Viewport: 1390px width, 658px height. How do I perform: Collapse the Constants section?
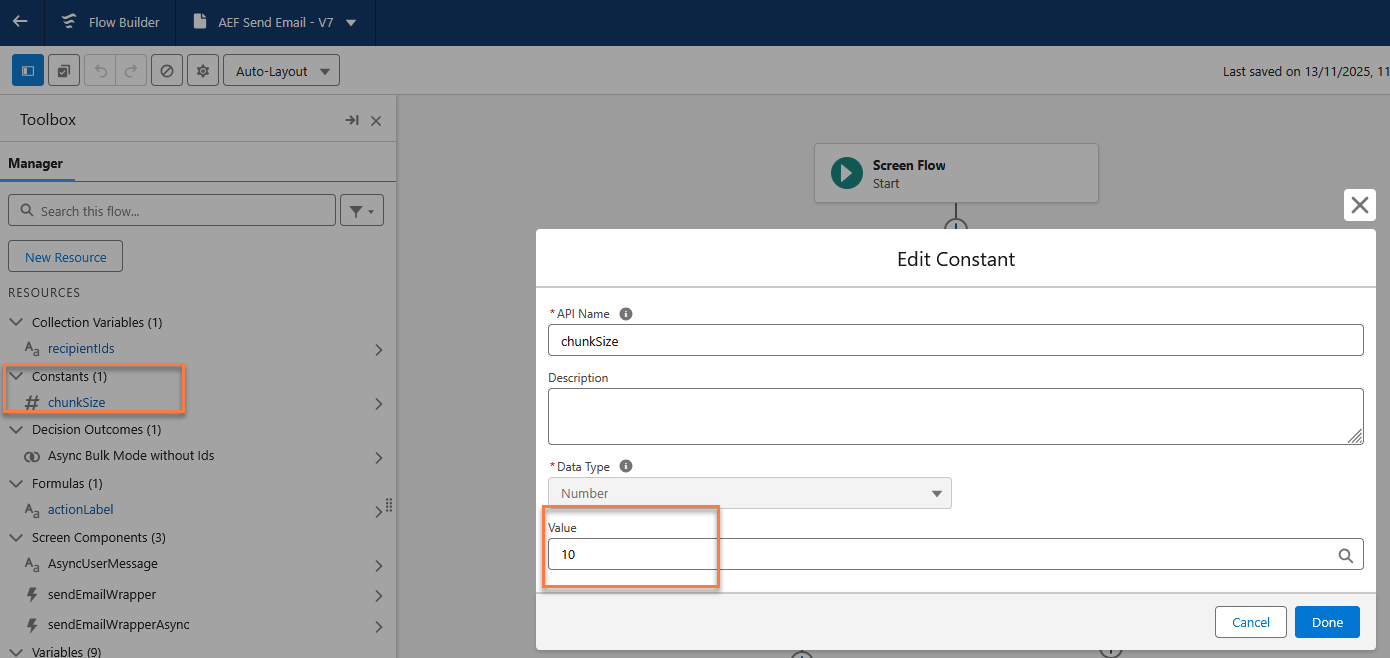[16, 377]
